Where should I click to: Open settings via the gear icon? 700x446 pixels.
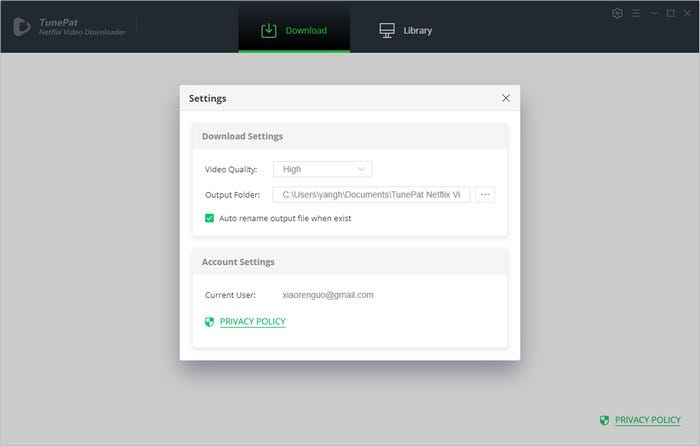[617, 13]
